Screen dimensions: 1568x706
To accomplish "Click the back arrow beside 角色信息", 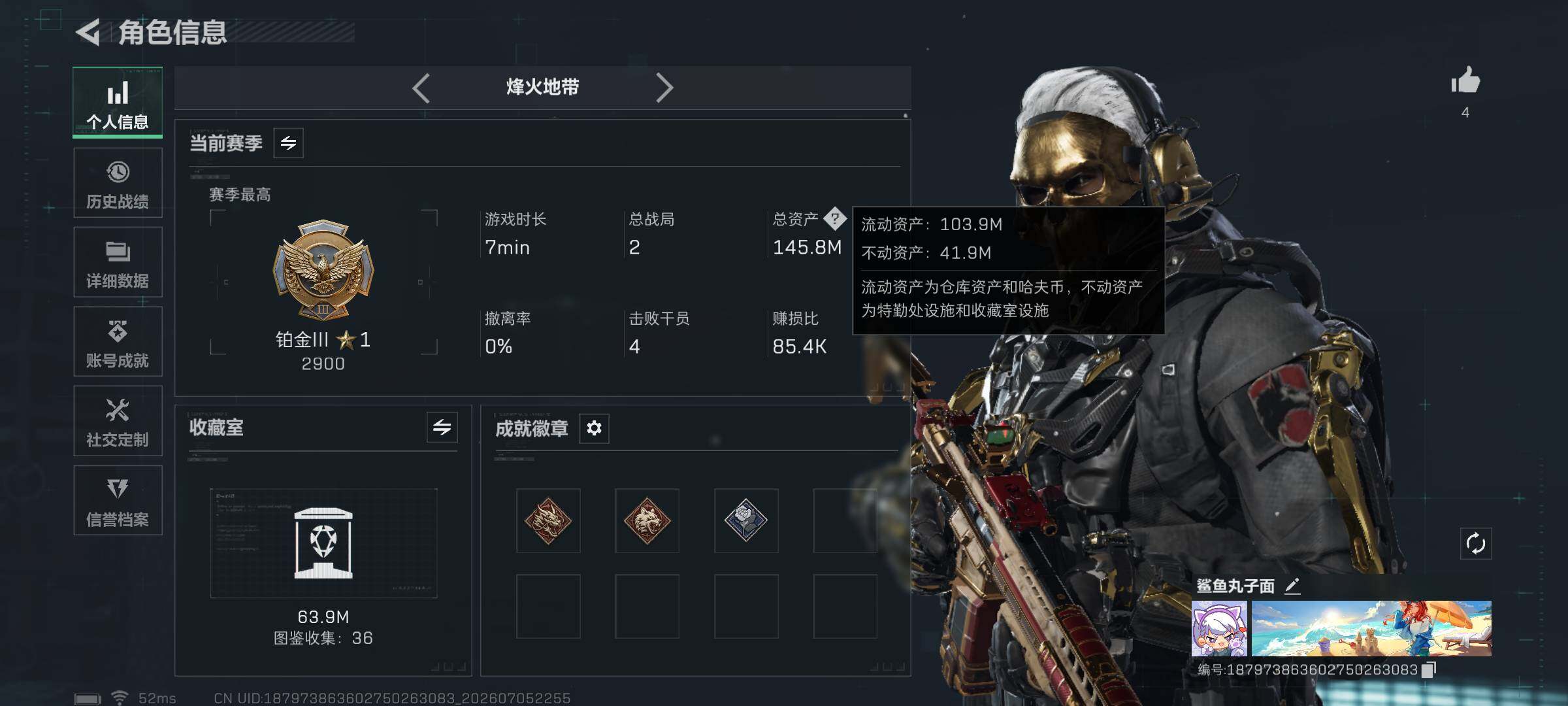I will tap(88, 32).
